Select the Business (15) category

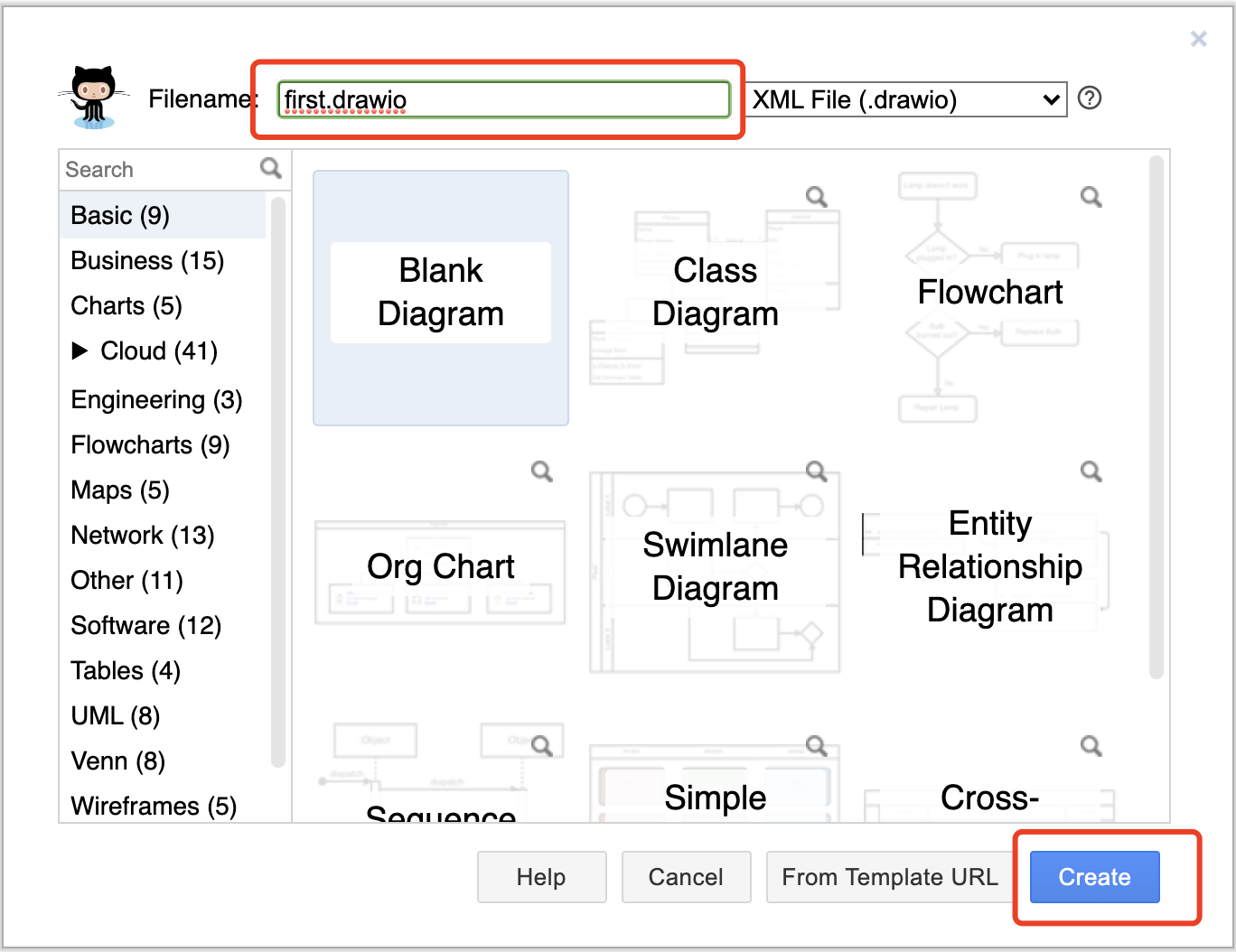pos(147,261)
